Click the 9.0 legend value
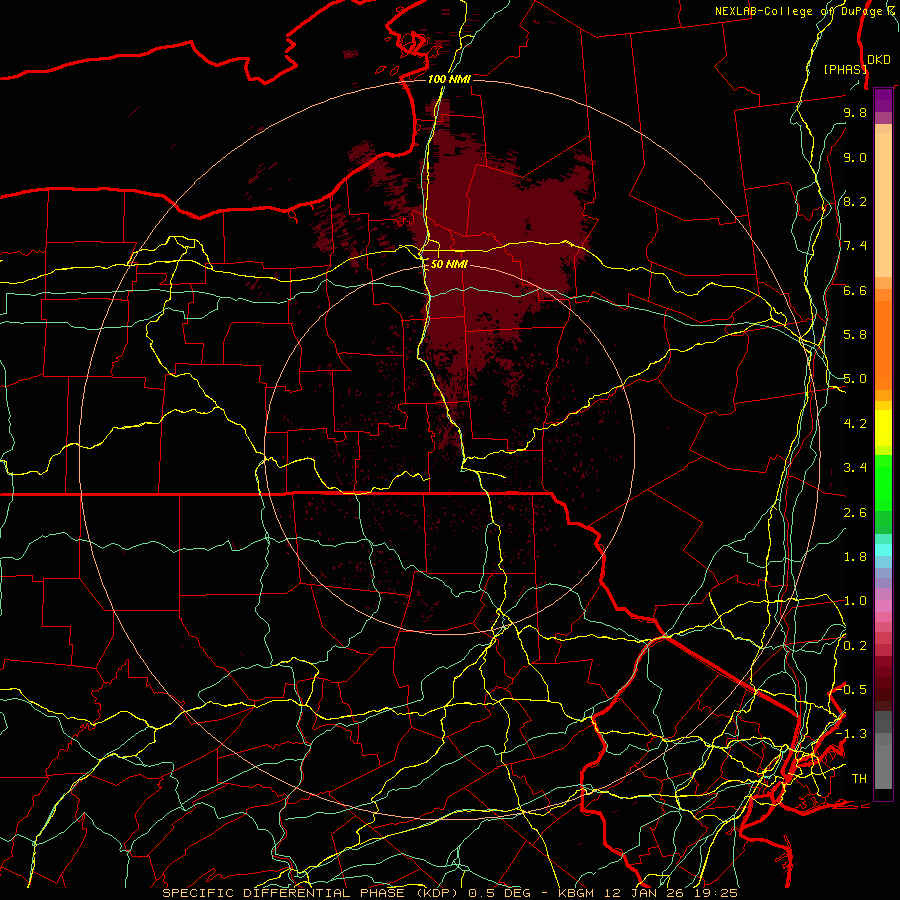 click(x=855, y=158)
